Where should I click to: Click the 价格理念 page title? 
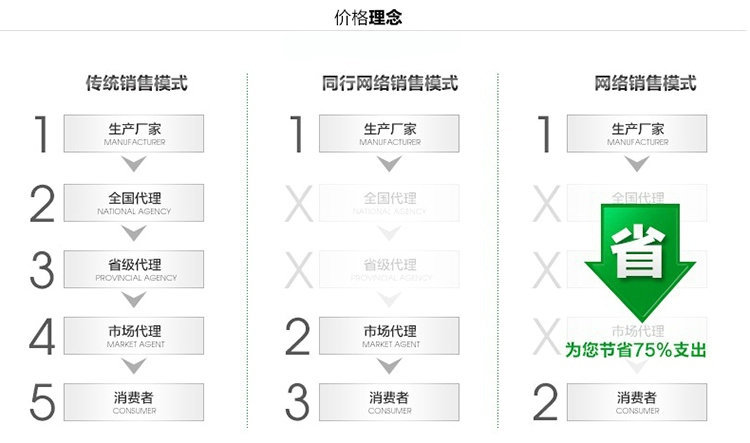tap(368, 18)
